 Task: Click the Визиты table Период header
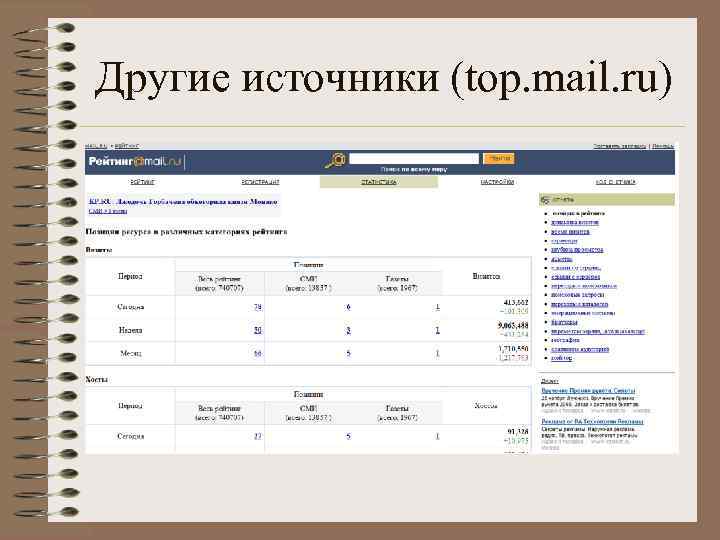pyautogui.click(x=130, y=276)
